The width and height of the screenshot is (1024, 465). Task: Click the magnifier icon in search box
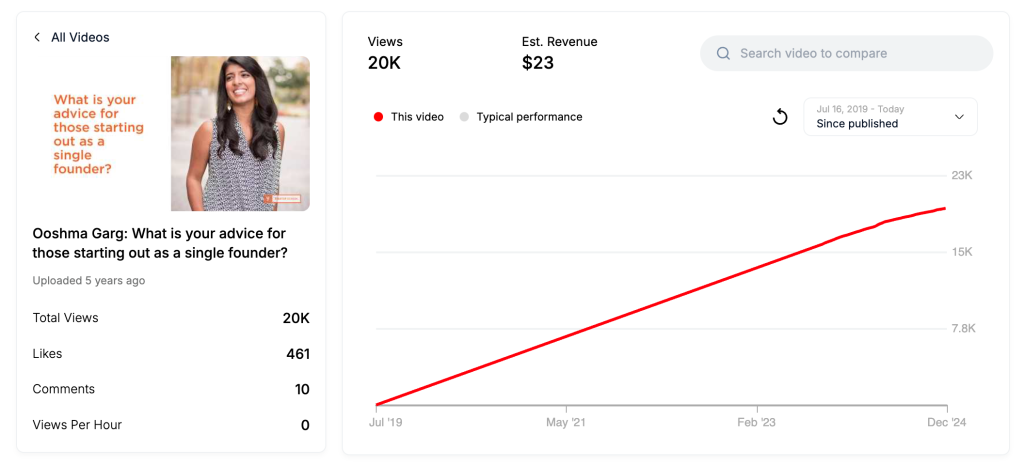[x=723, y=53]
